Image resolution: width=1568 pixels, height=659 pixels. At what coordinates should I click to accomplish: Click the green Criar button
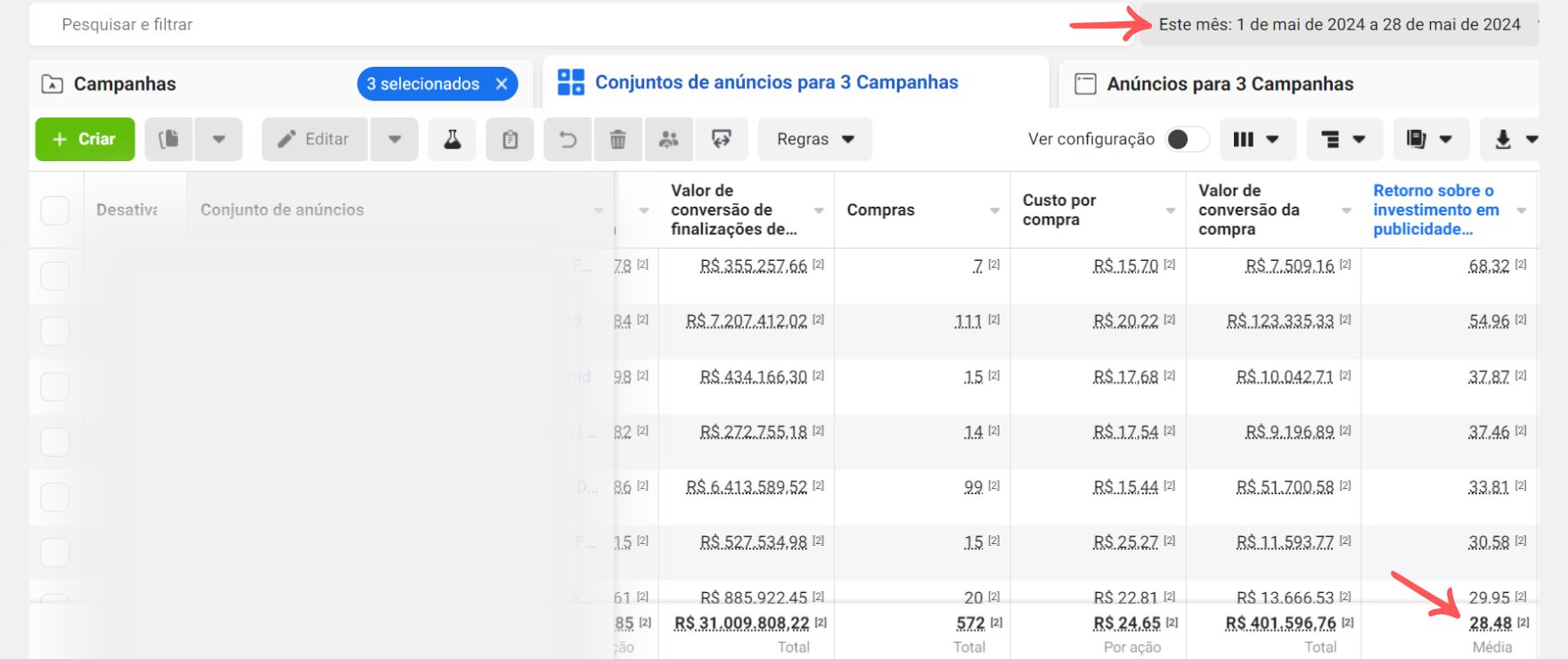85,140
